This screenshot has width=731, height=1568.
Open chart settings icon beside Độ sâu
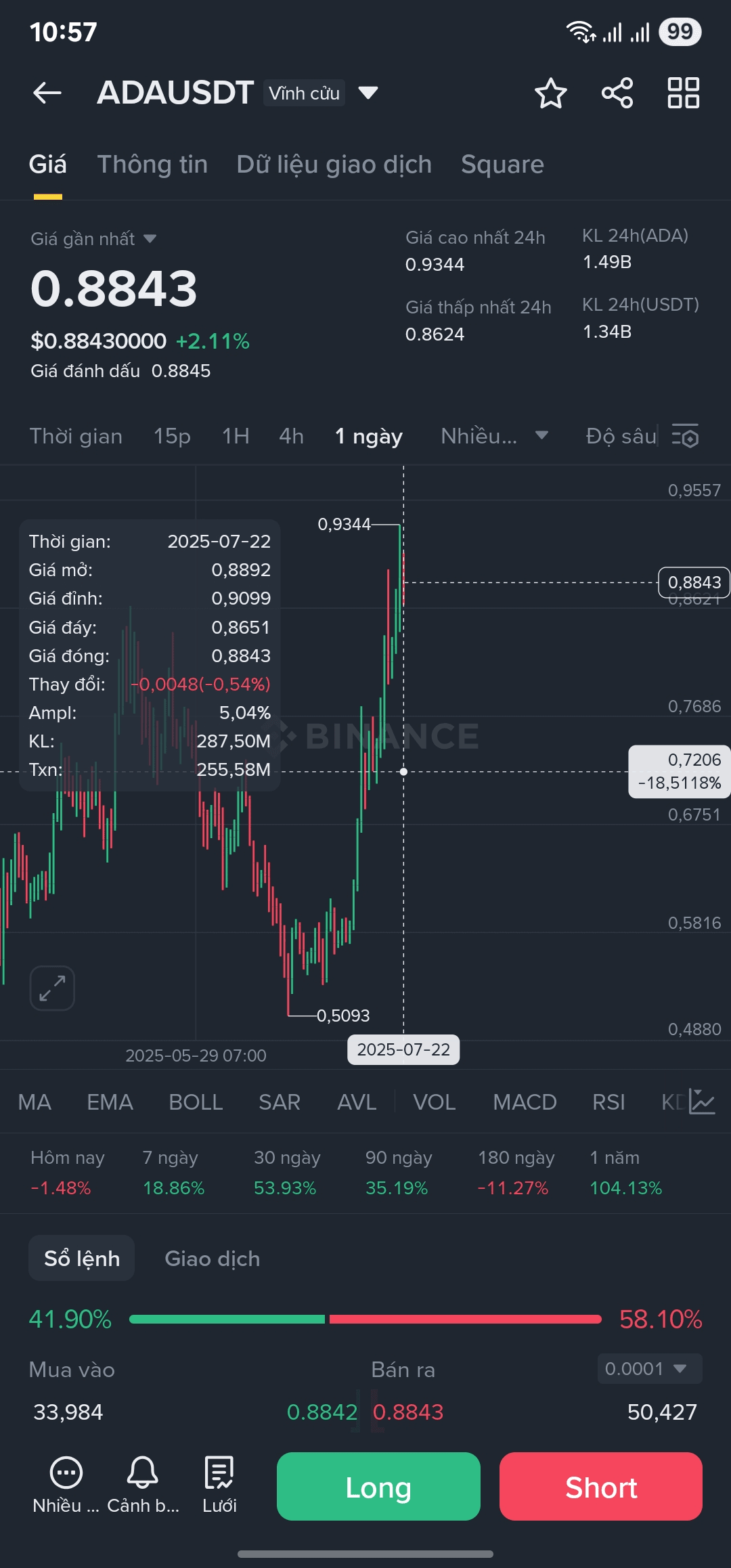[x=685, y=436]
